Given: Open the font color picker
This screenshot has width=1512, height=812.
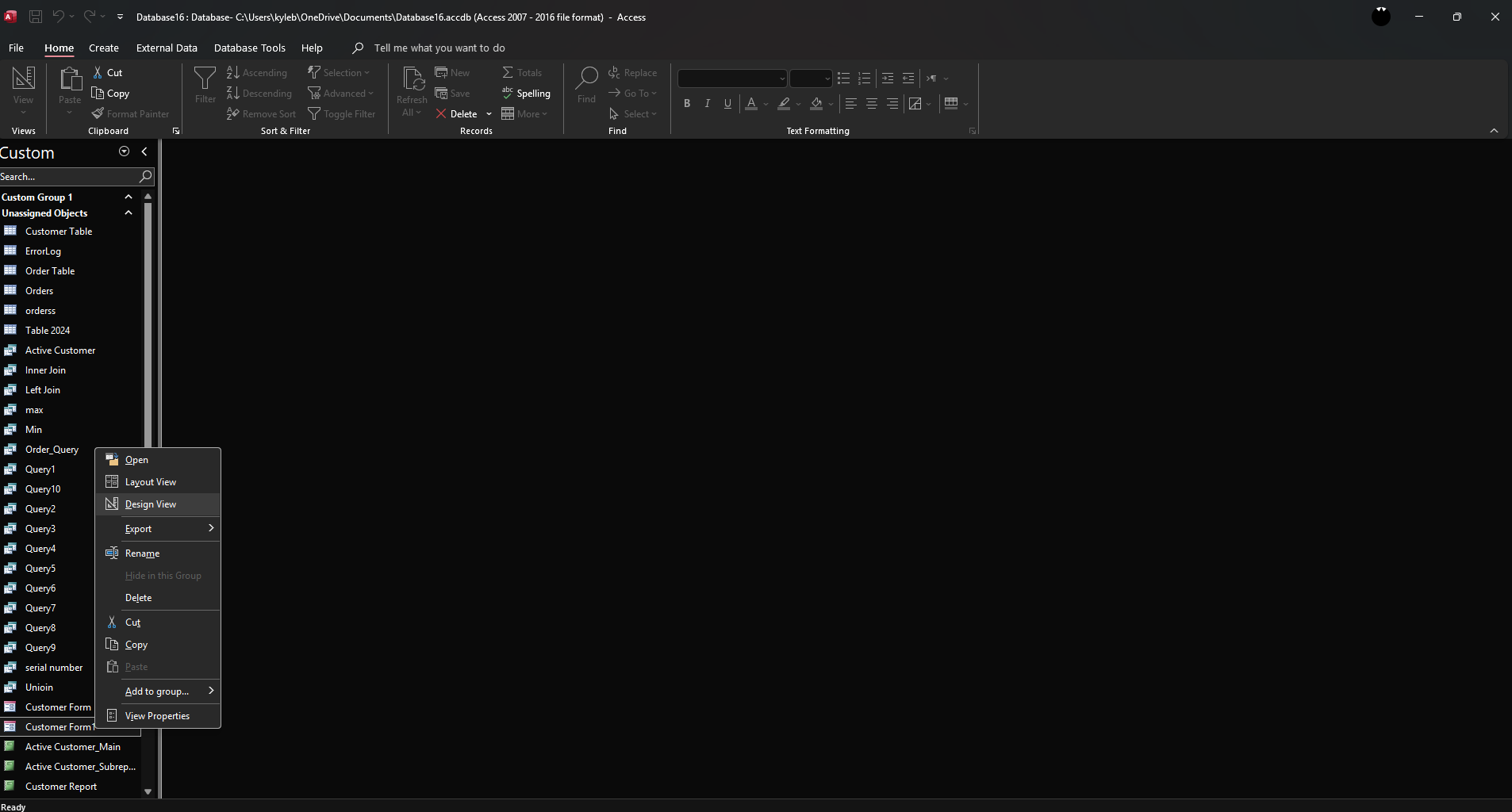Looking at the screenshot, I should point(766,104).
